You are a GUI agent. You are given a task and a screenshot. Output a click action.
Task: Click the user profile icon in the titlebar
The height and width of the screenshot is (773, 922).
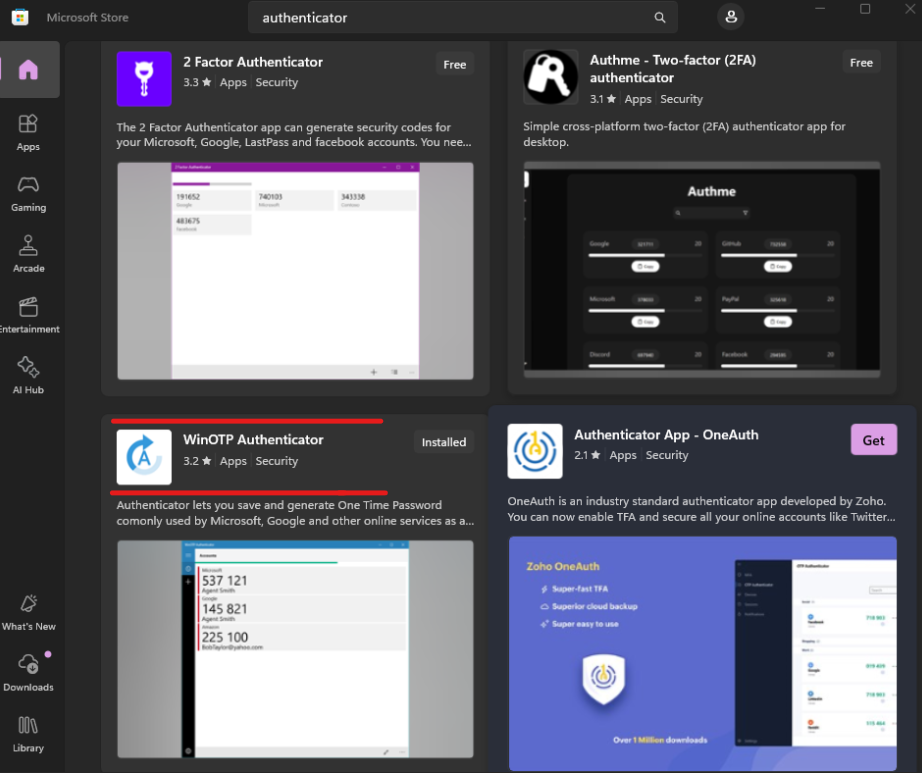pos(731,16)
